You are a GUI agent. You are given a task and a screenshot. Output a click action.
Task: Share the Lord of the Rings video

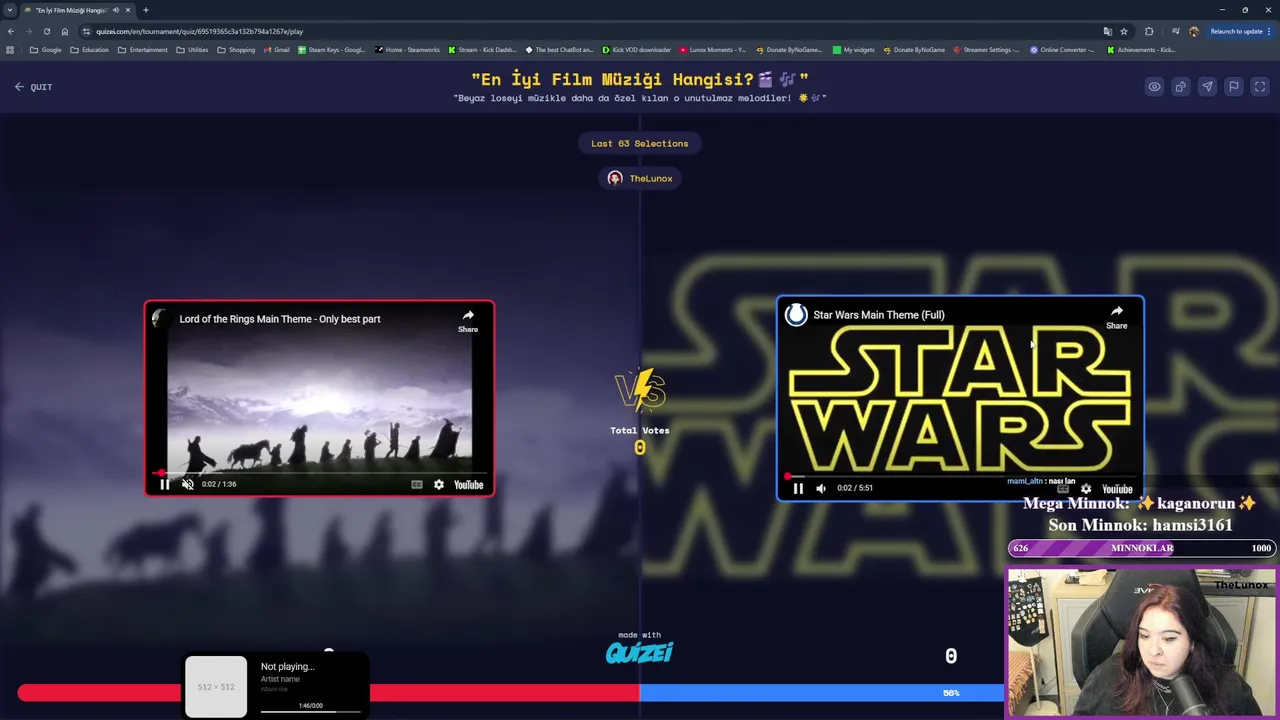pos(468,320)
